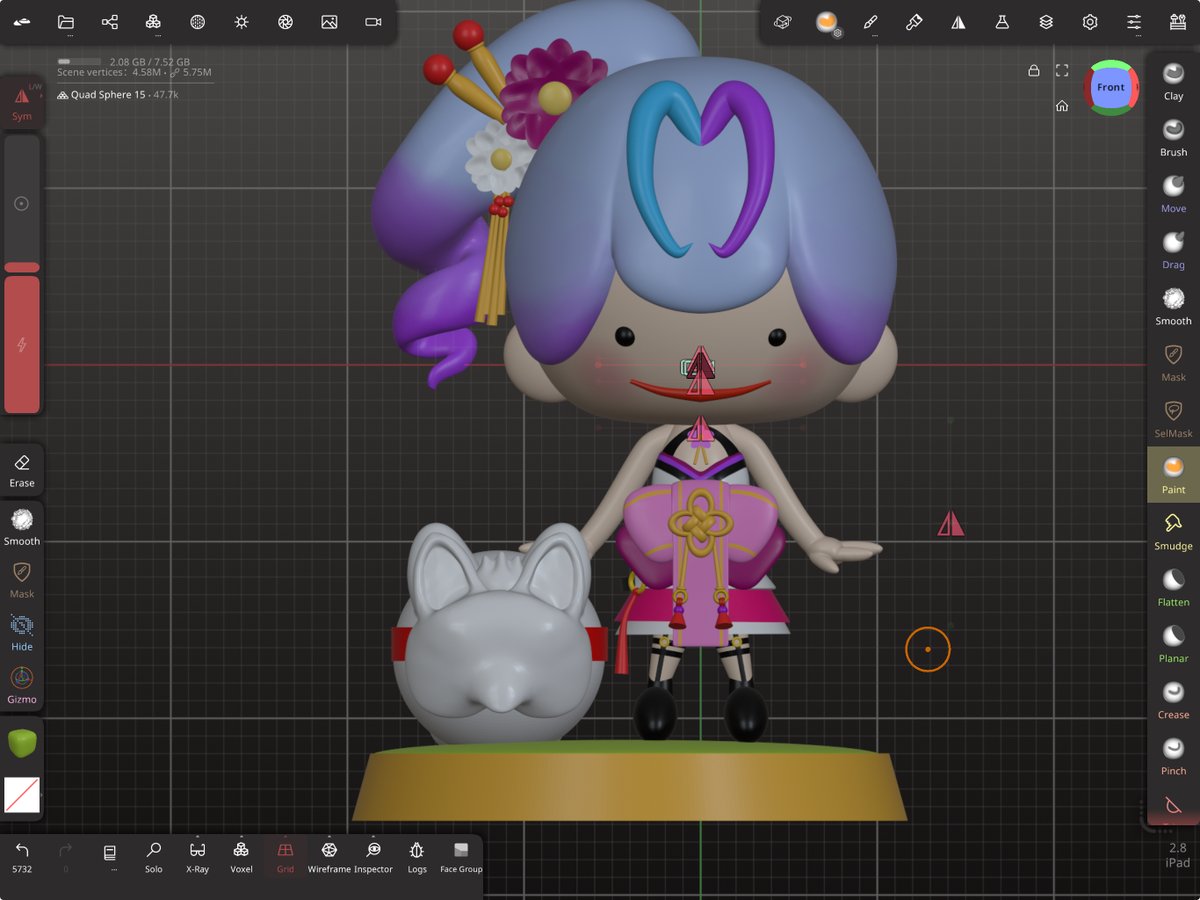Open the Camera settings menu

pyautogui.click(x=373, y=22)
